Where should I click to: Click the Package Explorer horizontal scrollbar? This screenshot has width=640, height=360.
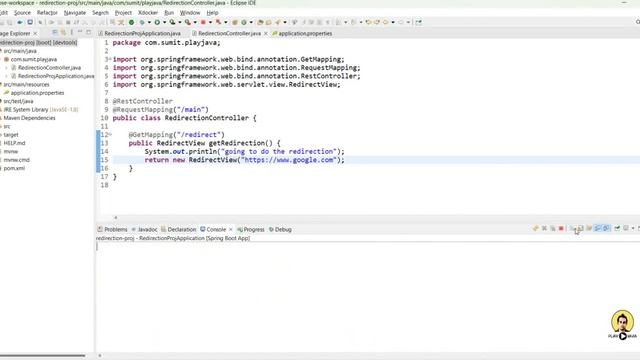tap(42, 356)
